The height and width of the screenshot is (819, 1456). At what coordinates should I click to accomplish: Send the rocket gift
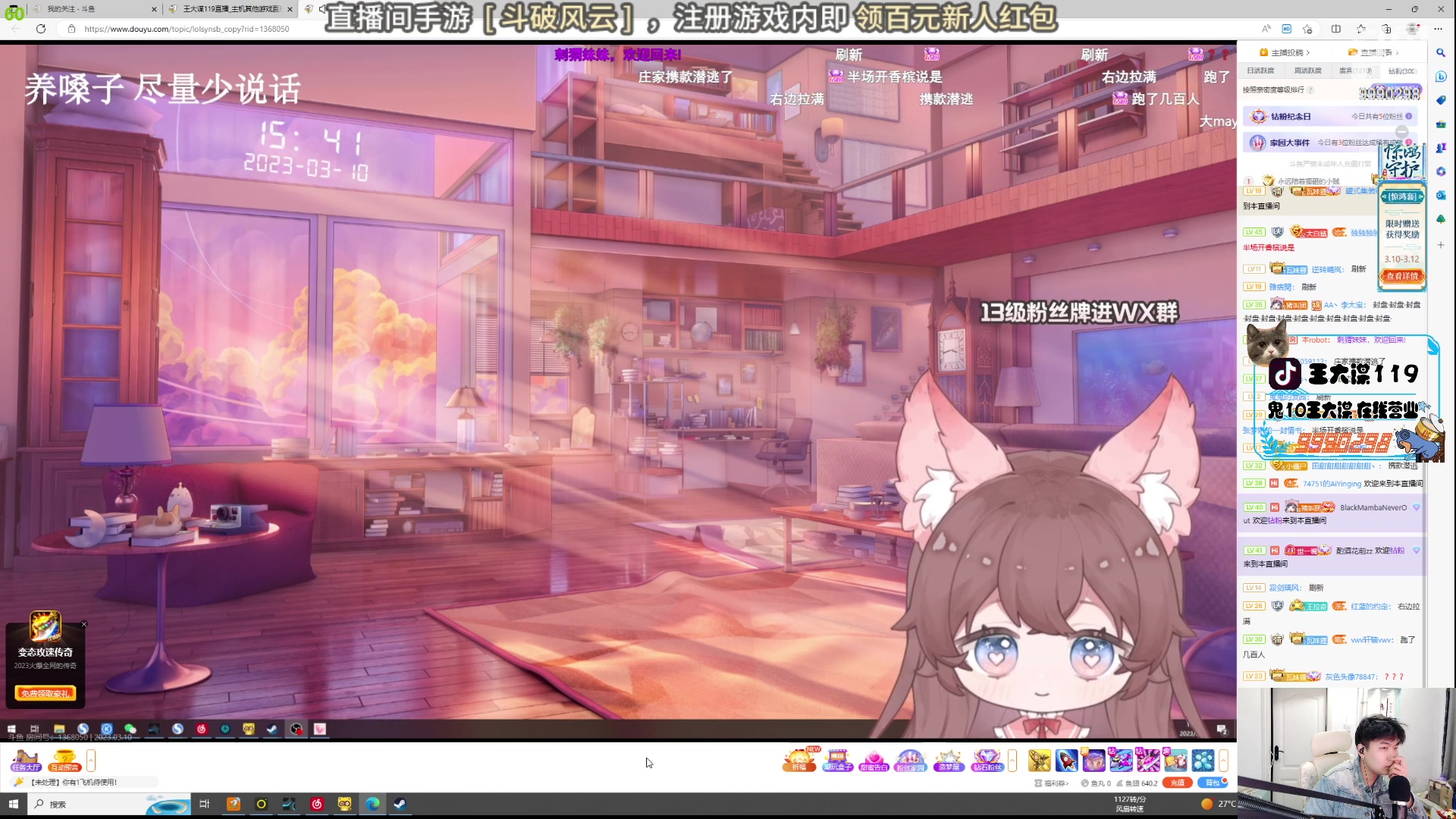point(1067,760)
